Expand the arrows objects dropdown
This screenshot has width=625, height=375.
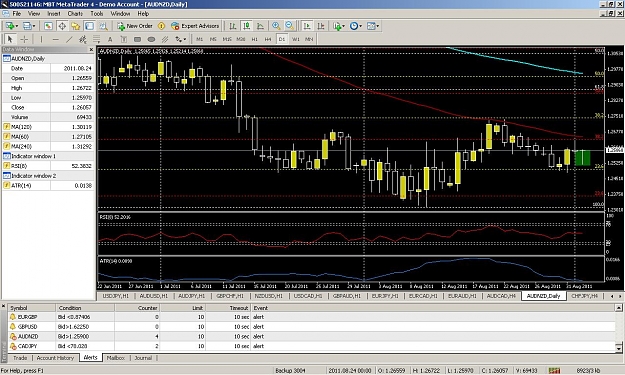click(184, 39)
